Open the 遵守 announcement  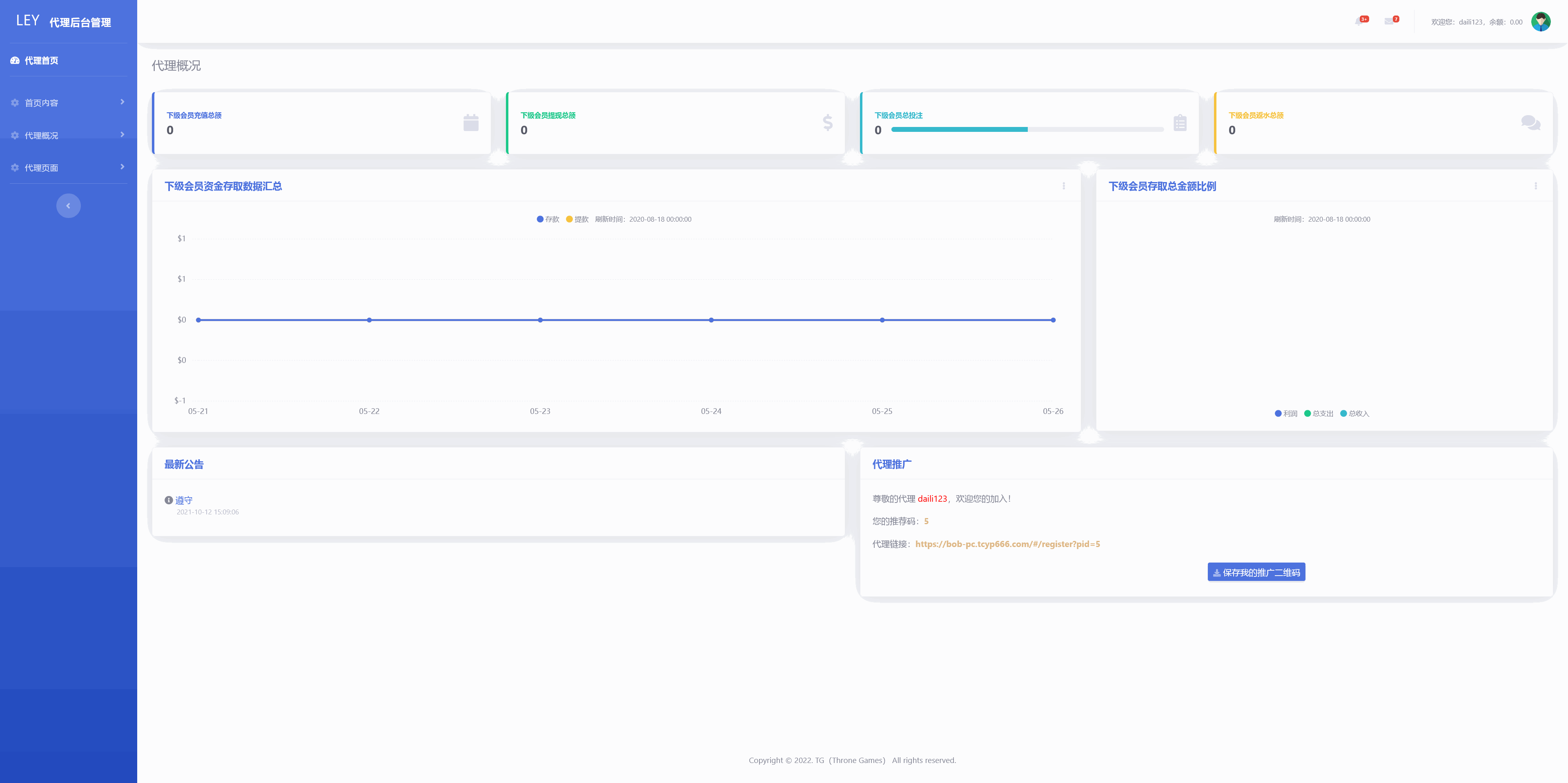[x=183, y=501]
